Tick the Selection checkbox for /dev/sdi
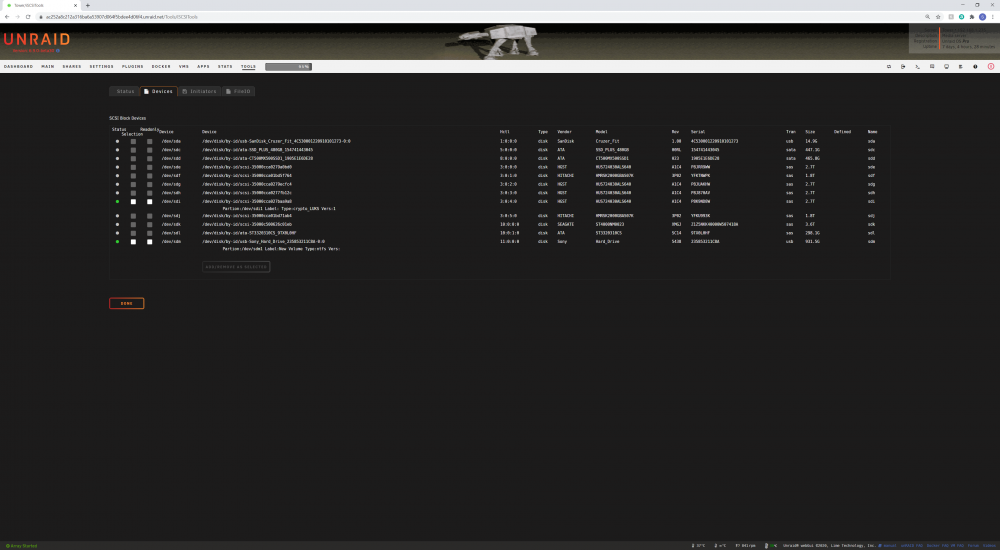This screenshot has height=550, width=1000. [x=133, y=202]
